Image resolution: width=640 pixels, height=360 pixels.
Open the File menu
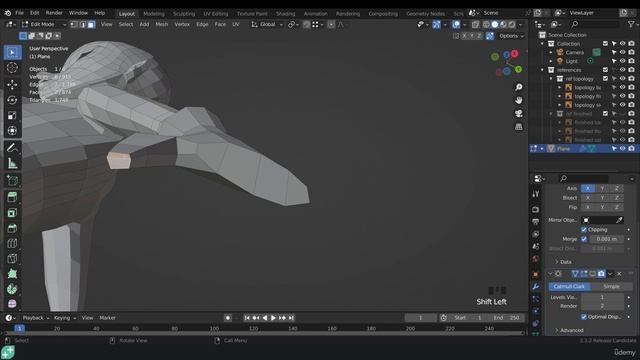coord(19,13)
